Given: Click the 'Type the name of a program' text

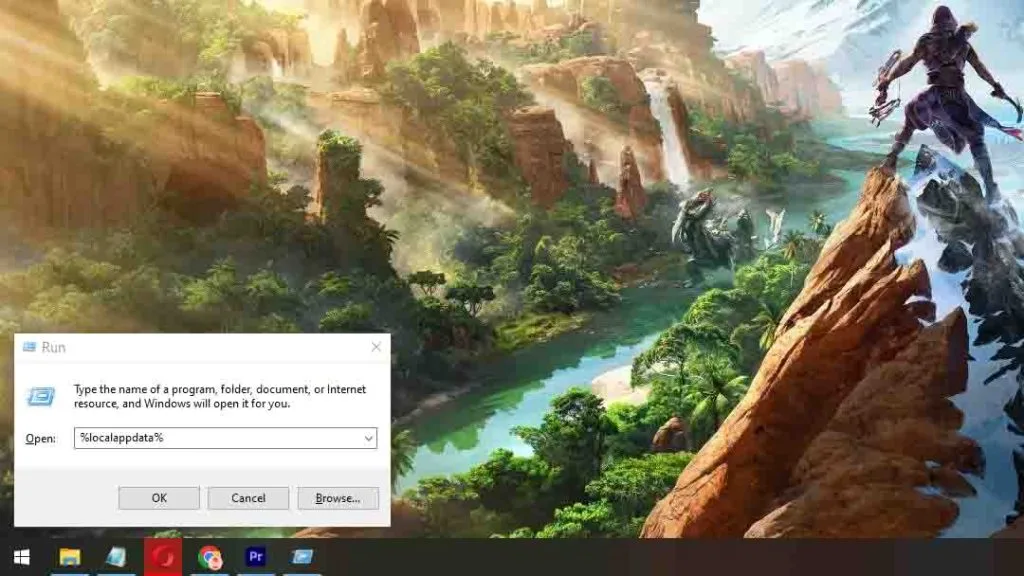Looking at the screenshot, I should (x=220, y=396).
